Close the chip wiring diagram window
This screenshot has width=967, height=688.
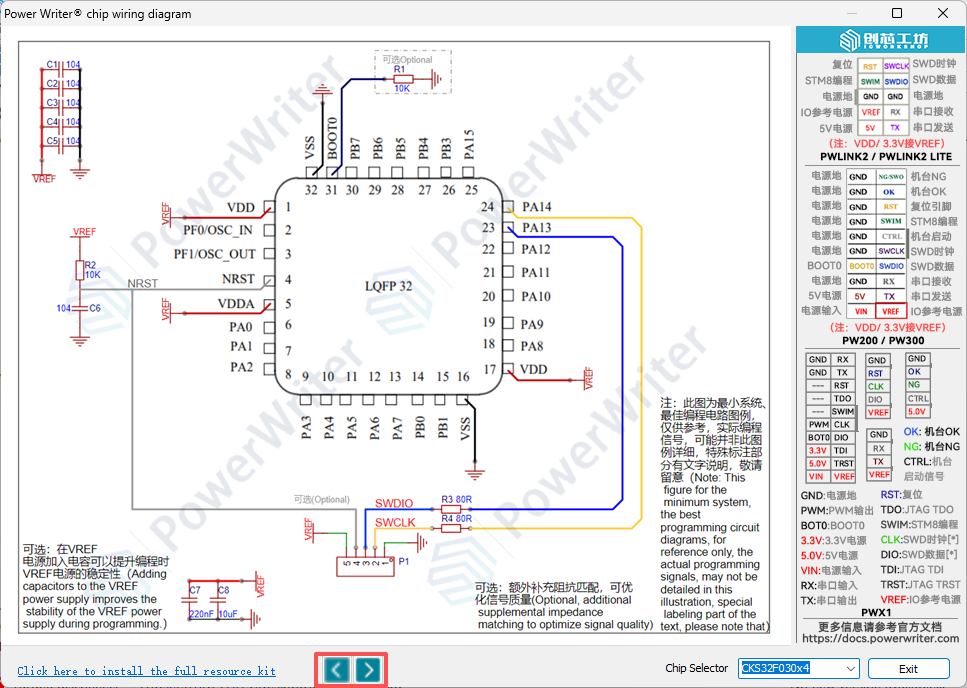click(x=943, y=13)
